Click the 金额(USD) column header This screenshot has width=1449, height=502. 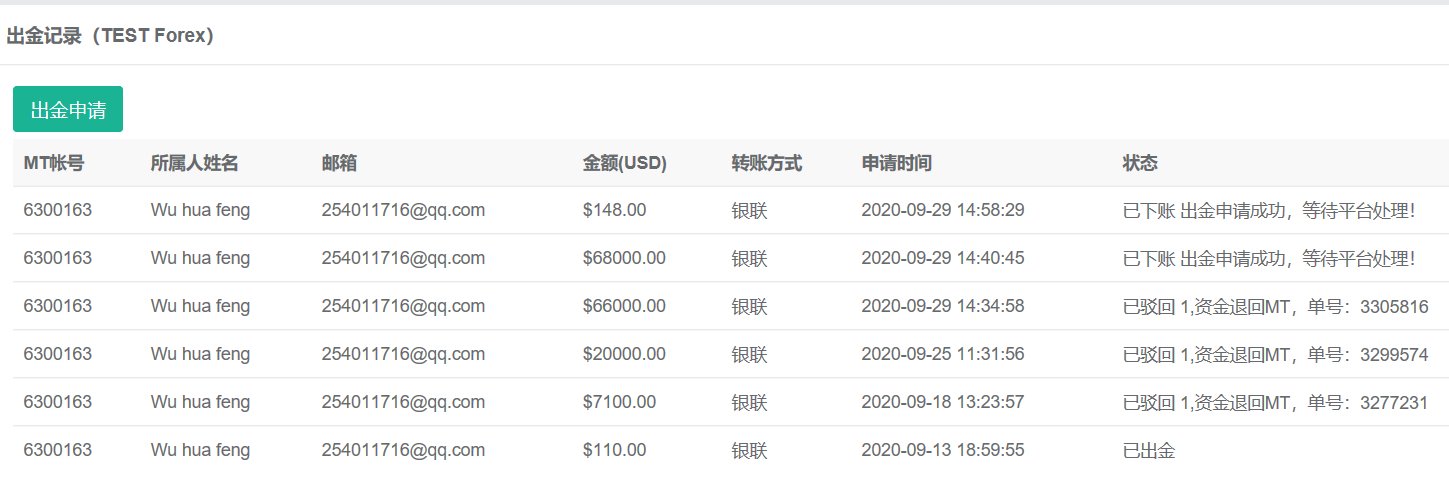coord(624,163)
